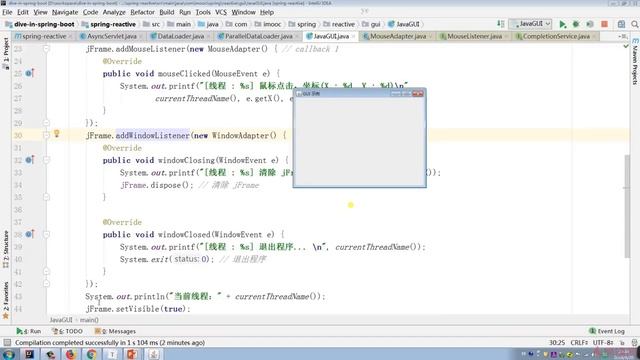The image size is (640, 360).
Task: Open the Analyze menu
Action: pyautogui.click(x=114, y=12)
